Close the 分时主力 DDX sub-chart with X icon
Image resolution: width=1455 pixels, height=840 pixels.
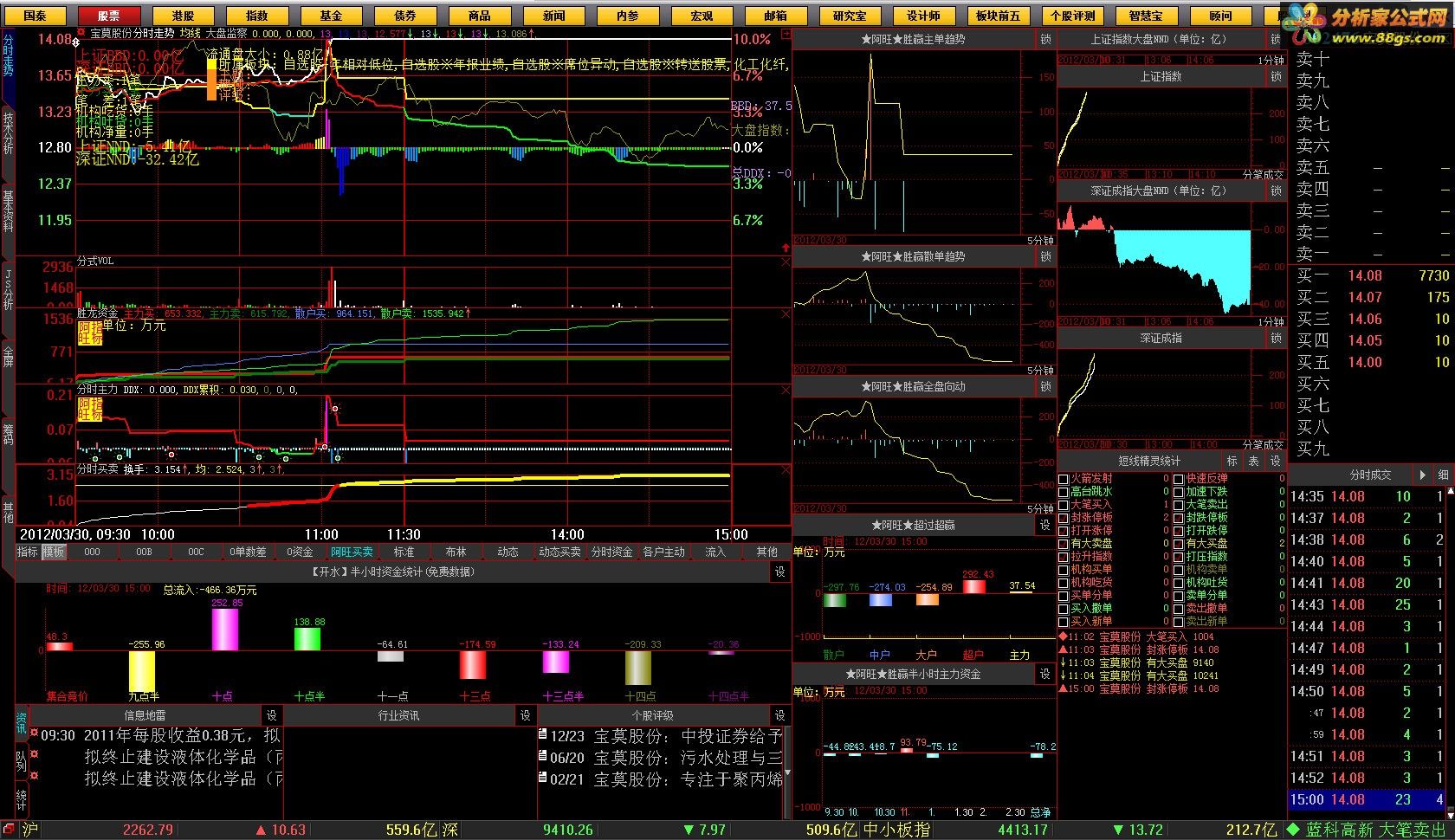pyautogui.click(x=786, y=391)
